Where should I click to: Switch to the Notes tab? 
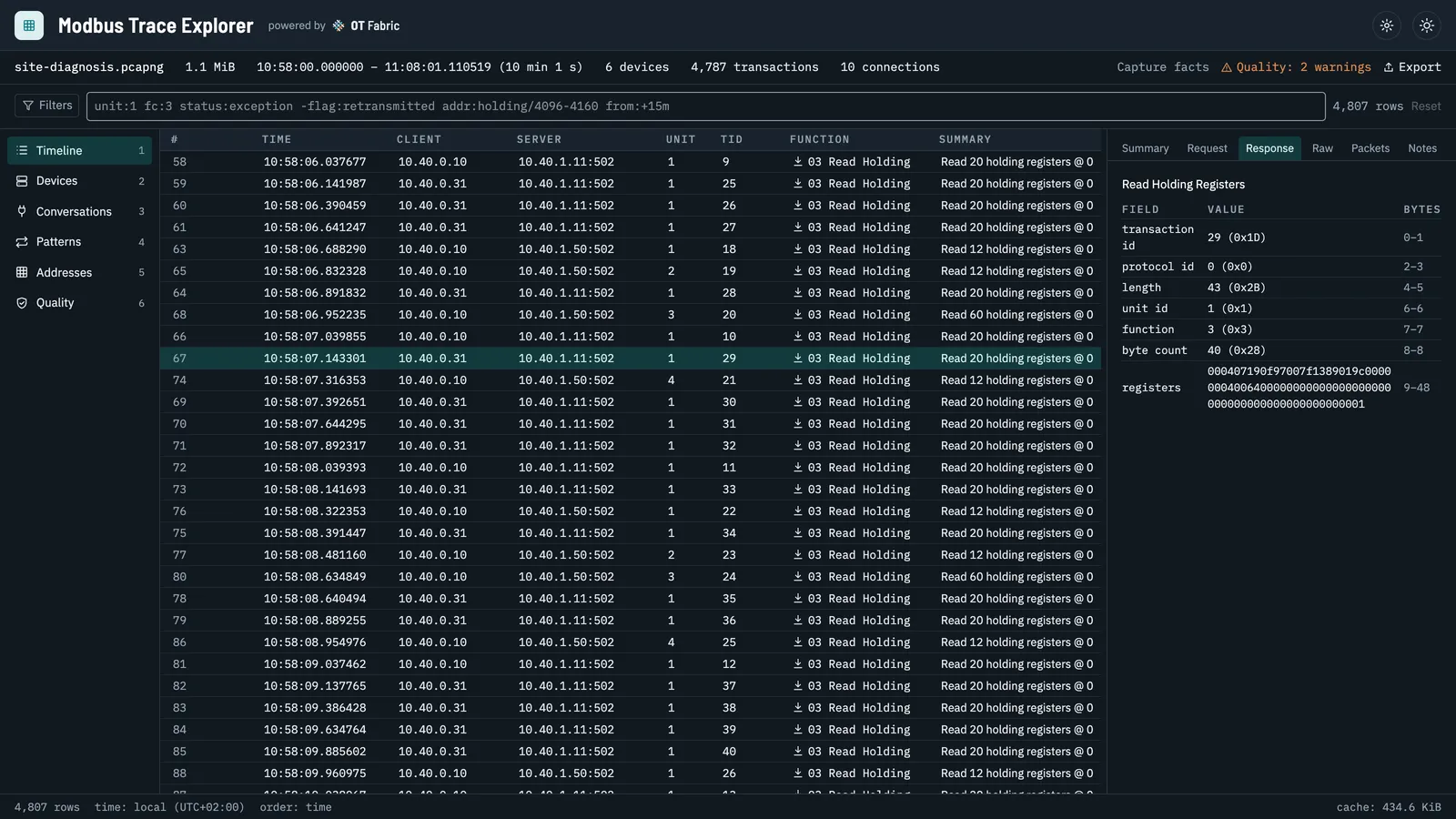coord(1422,148)
